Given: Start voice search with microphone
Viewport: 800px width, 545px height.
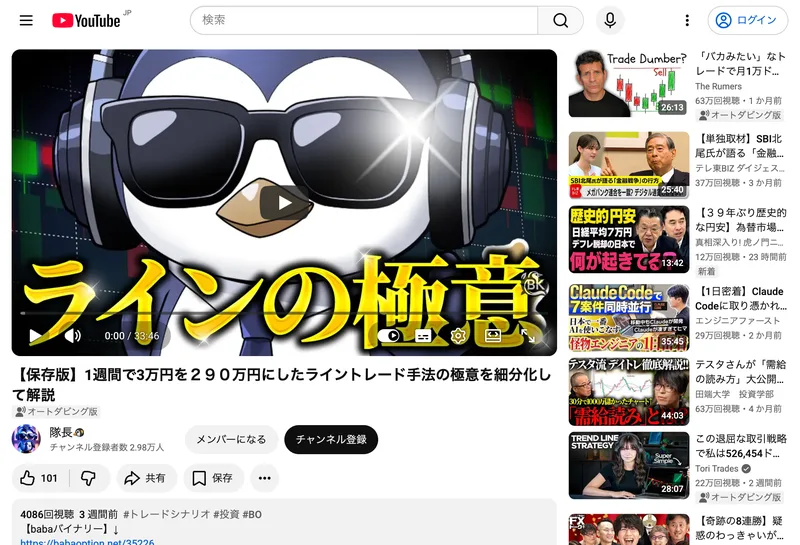Looking at the screenshot, I should coord(610,20).
